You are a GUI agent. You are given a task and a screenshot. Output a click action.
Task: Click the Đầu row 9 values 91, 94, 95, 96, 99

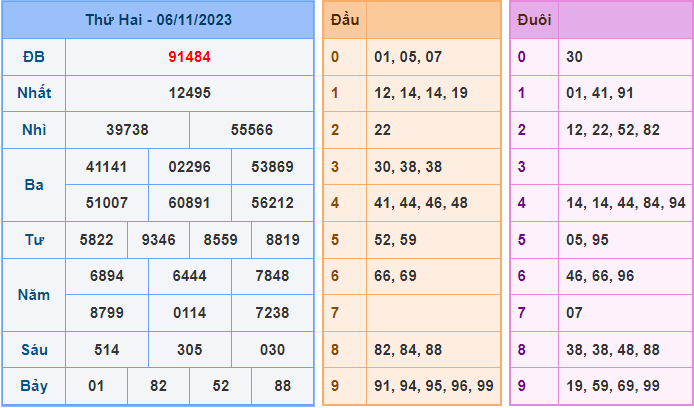point(432,386)
